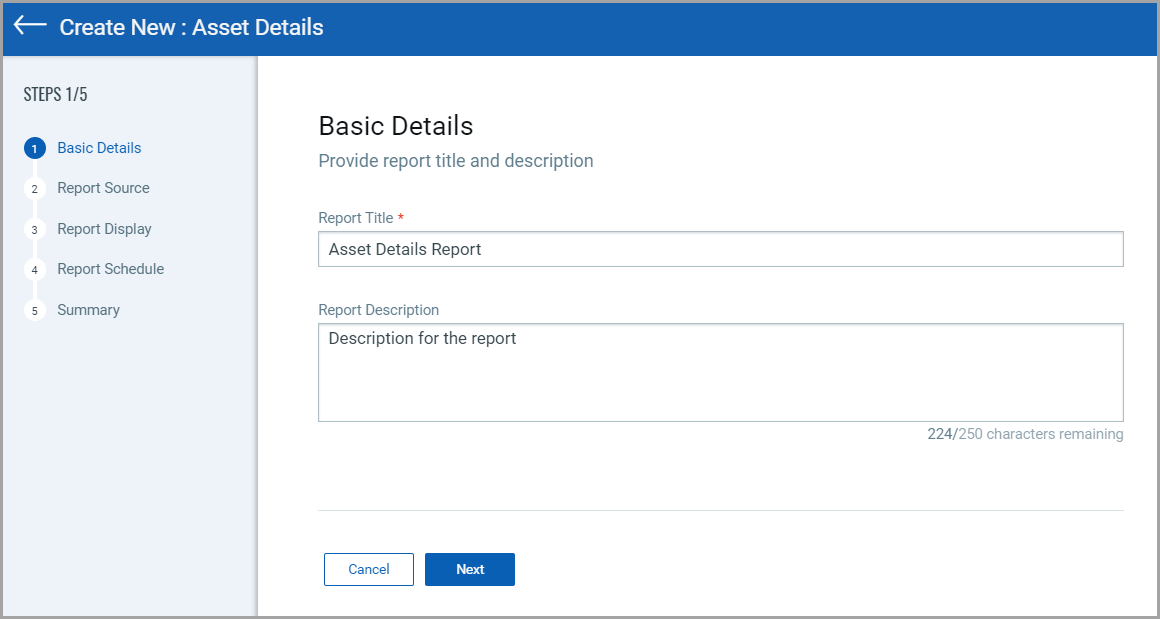Image resolution: width=1160 pixels, height=619 pixels.
Task: Click the "STEPS 1/5" progress text
Action: pyautogui.click(x=55, y=95)
